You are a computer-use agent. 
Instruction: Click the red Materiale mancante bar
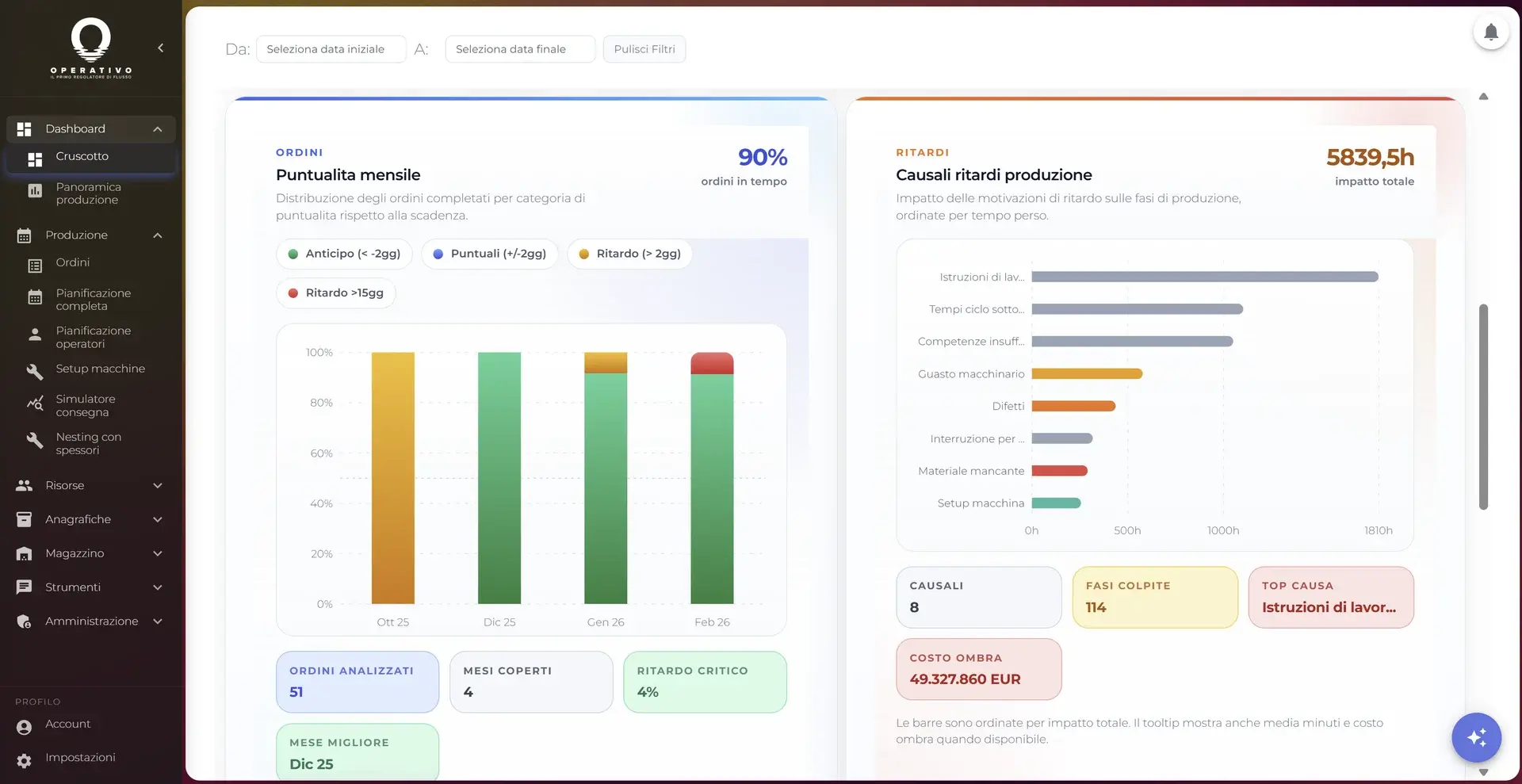coord(1059,471)
